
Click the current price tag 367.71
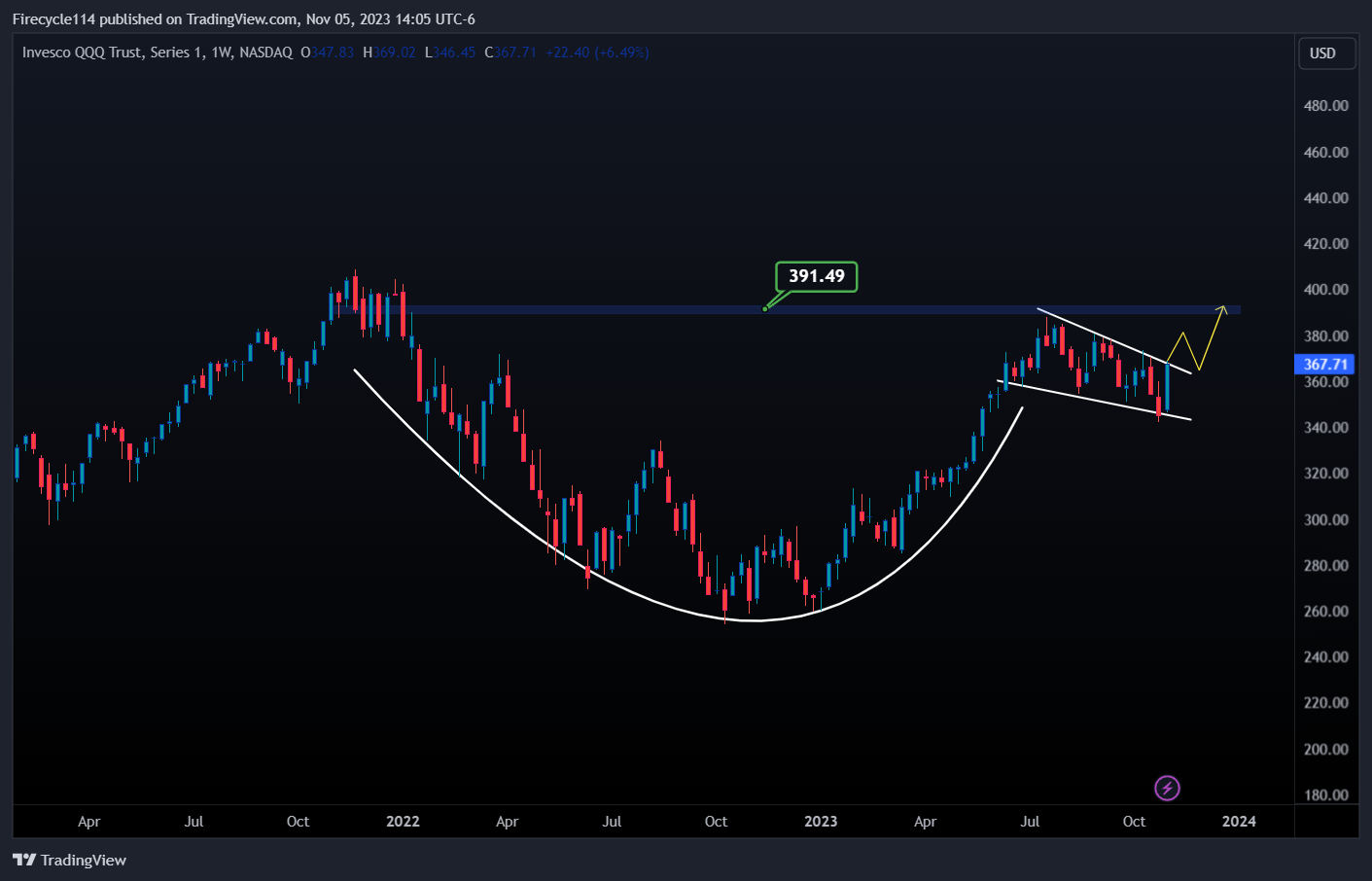pyautogui.click(x=1324, y=365)
